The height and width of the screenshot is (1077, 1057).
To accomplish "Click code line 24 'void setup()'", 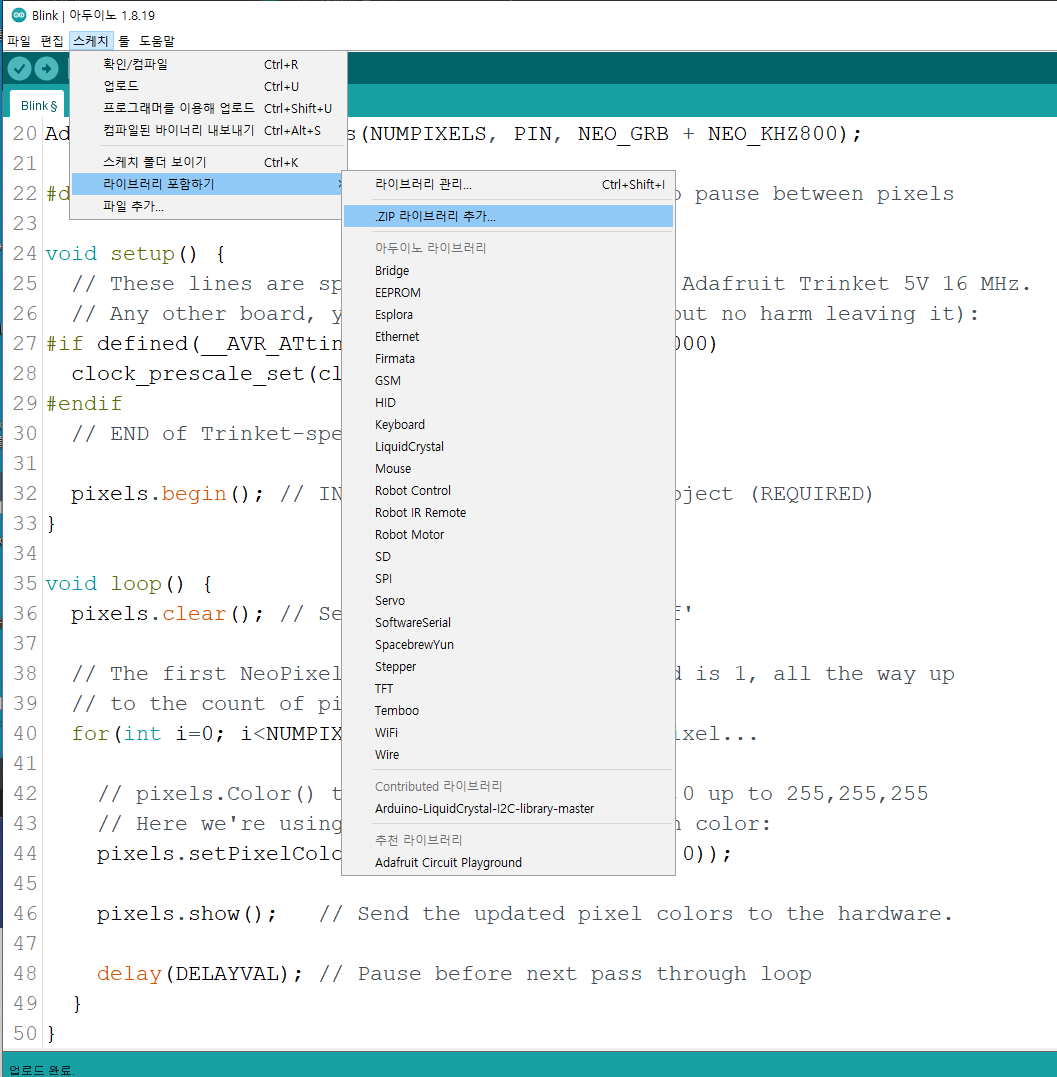I will click(122, 254).
